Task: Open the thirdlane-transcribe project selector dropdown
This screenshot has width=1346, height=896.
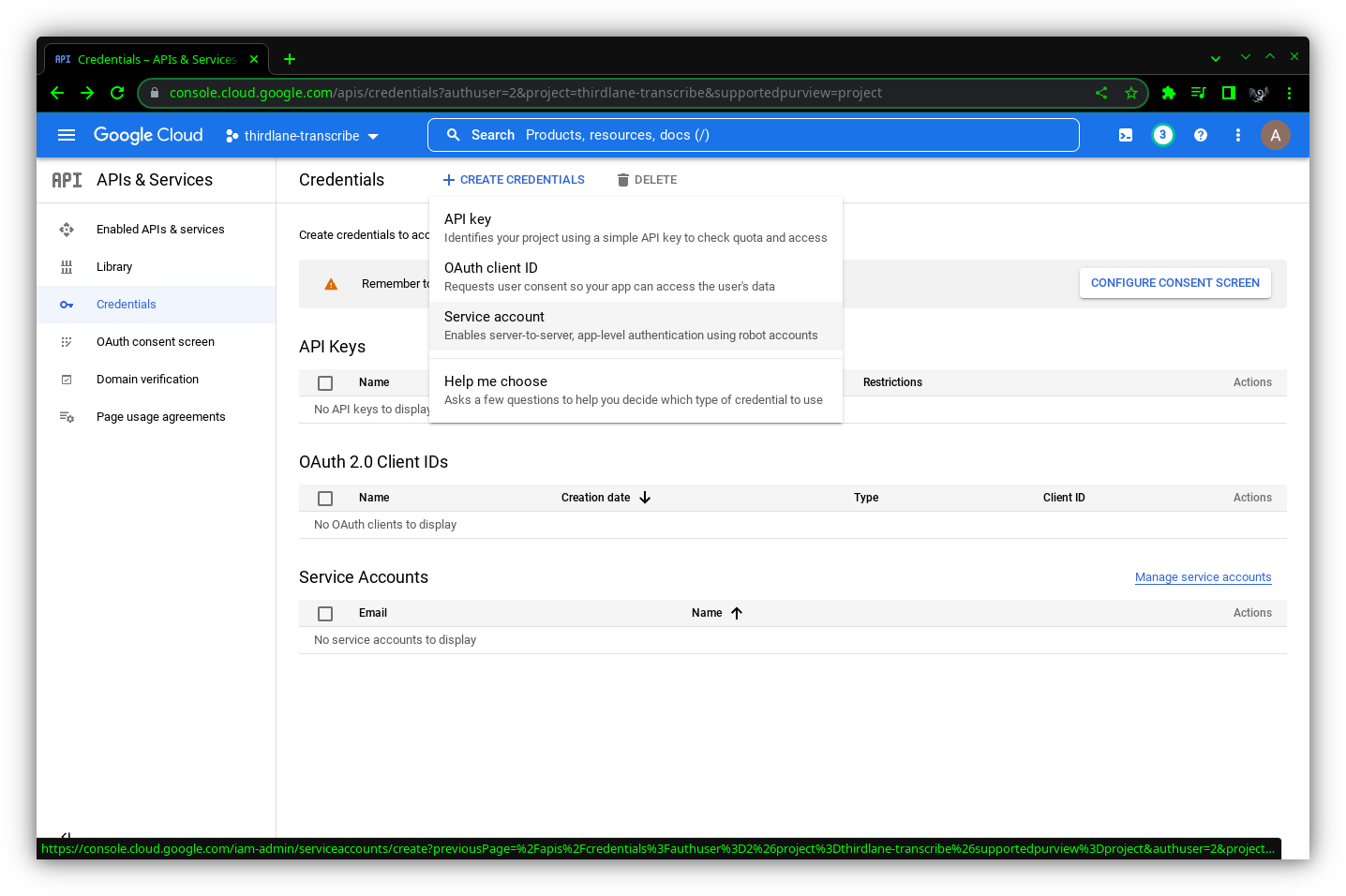Action: 302,136
